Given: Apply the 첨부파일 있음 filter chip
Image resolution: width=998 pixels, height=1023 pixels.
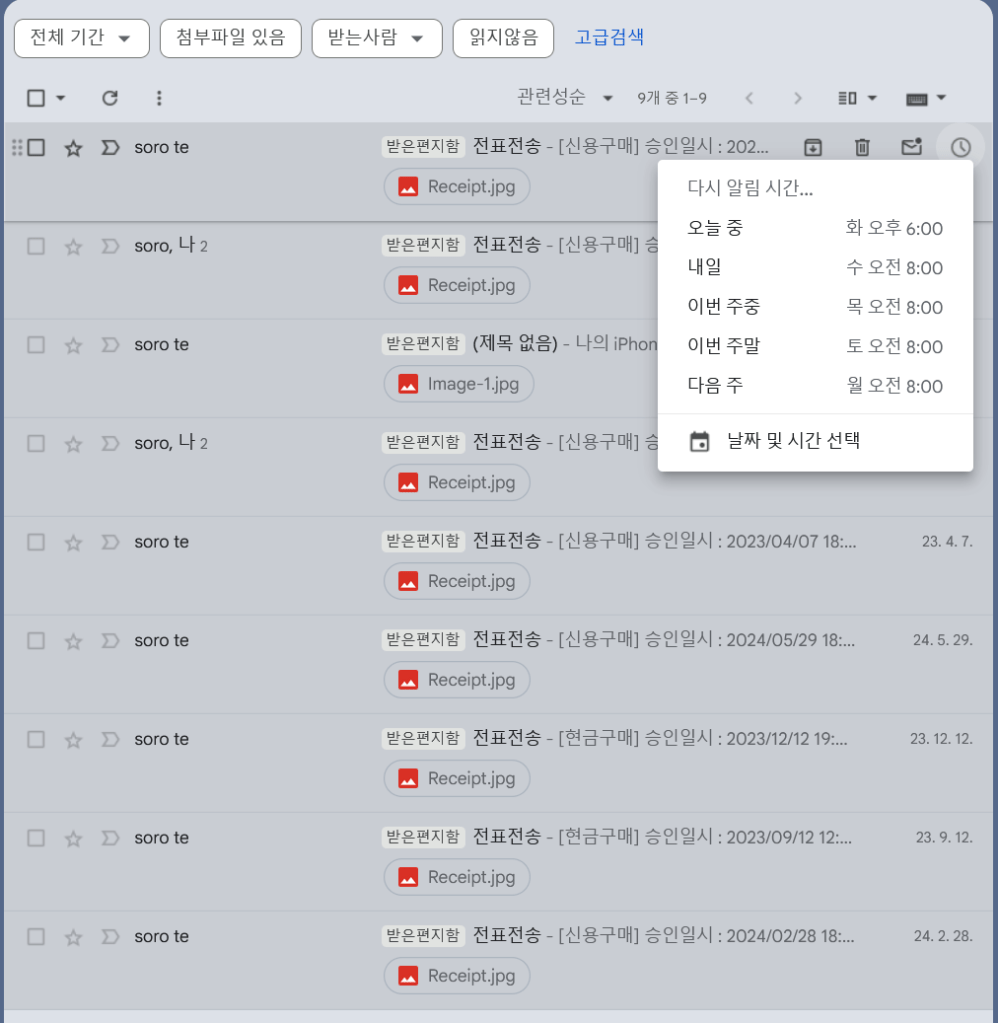Looking at the screenshot, I should 230,38.
